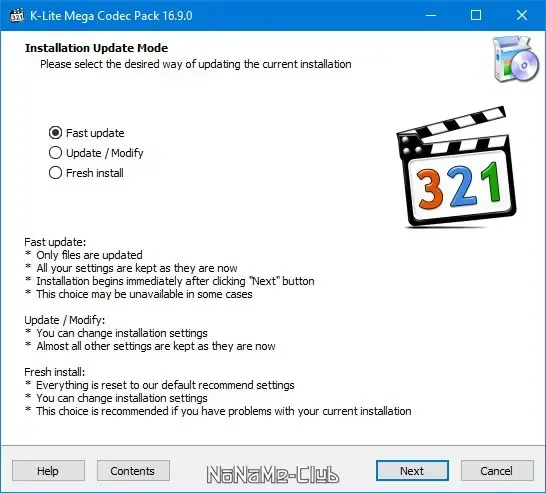Click the 'Fast update:' description heading

click(55, 242)
